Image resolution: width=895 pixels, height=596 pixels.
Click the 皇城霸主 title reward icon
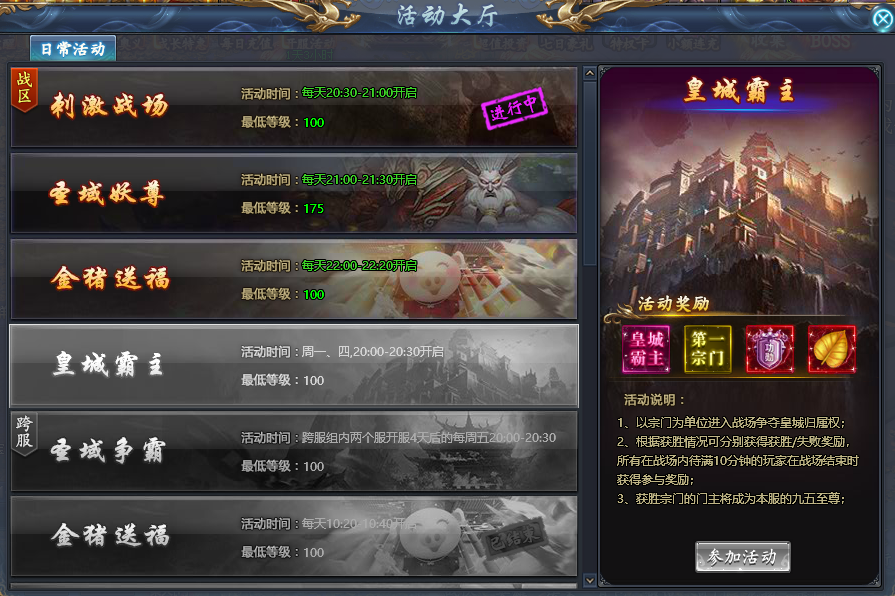[x=646, y=349]
